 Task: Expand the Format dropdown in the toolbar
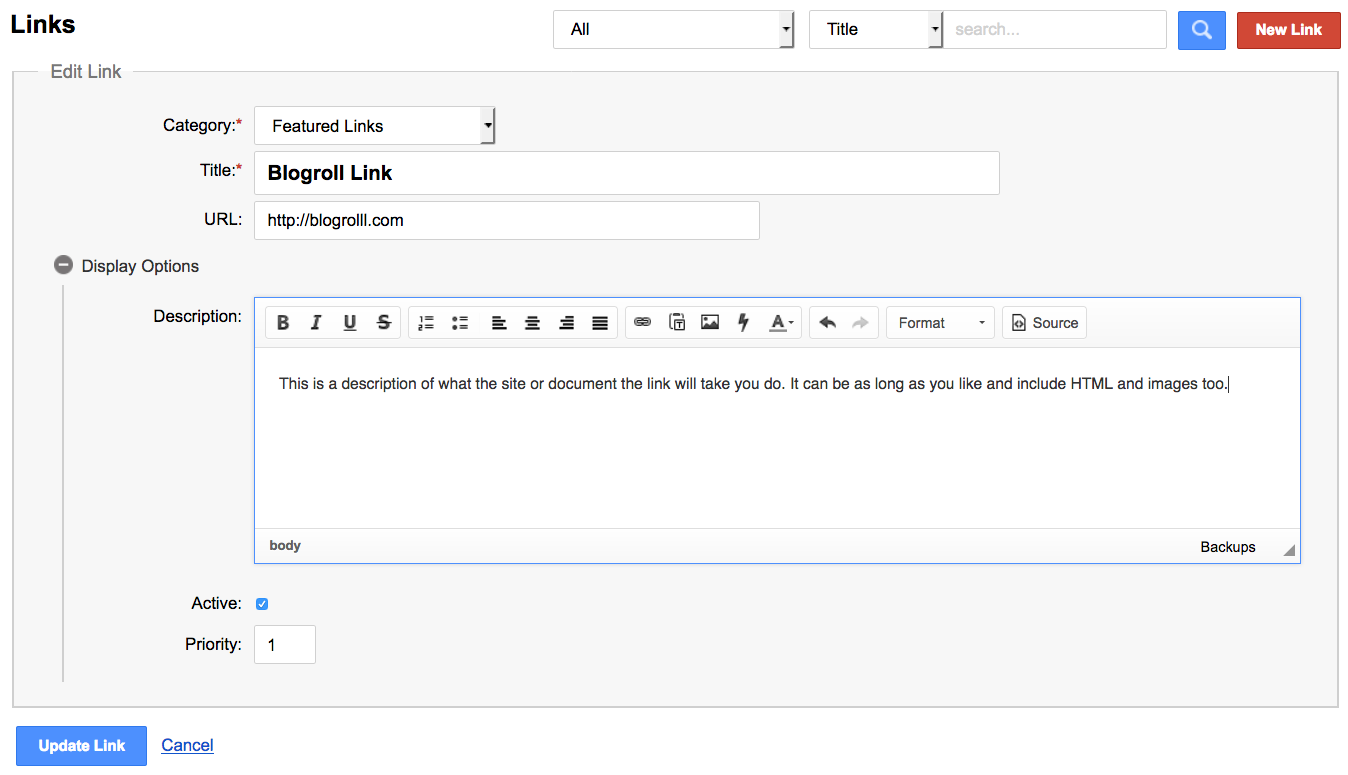coord(940,323)
